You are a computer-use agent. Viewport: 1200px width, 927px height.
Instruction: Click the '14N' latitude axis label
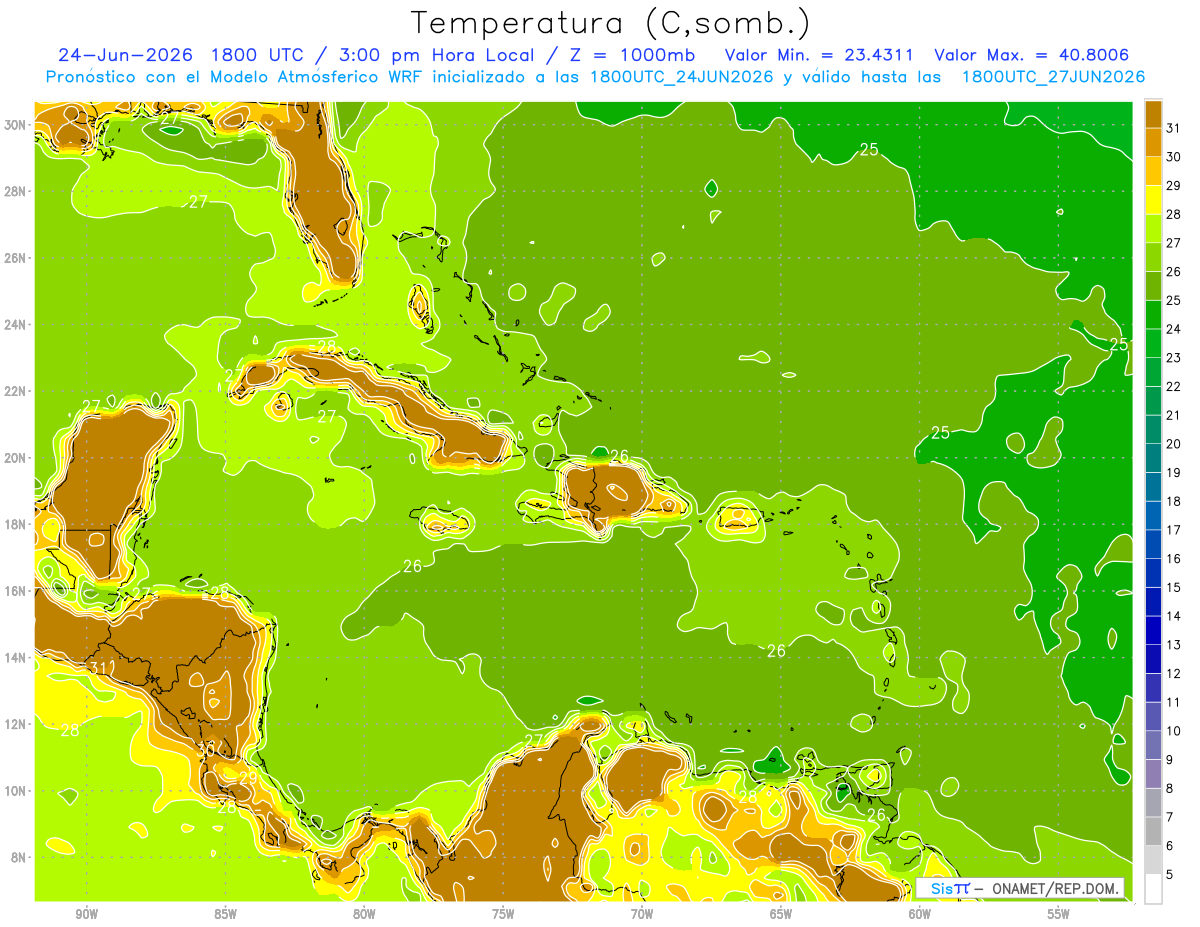tap(17, 657)
